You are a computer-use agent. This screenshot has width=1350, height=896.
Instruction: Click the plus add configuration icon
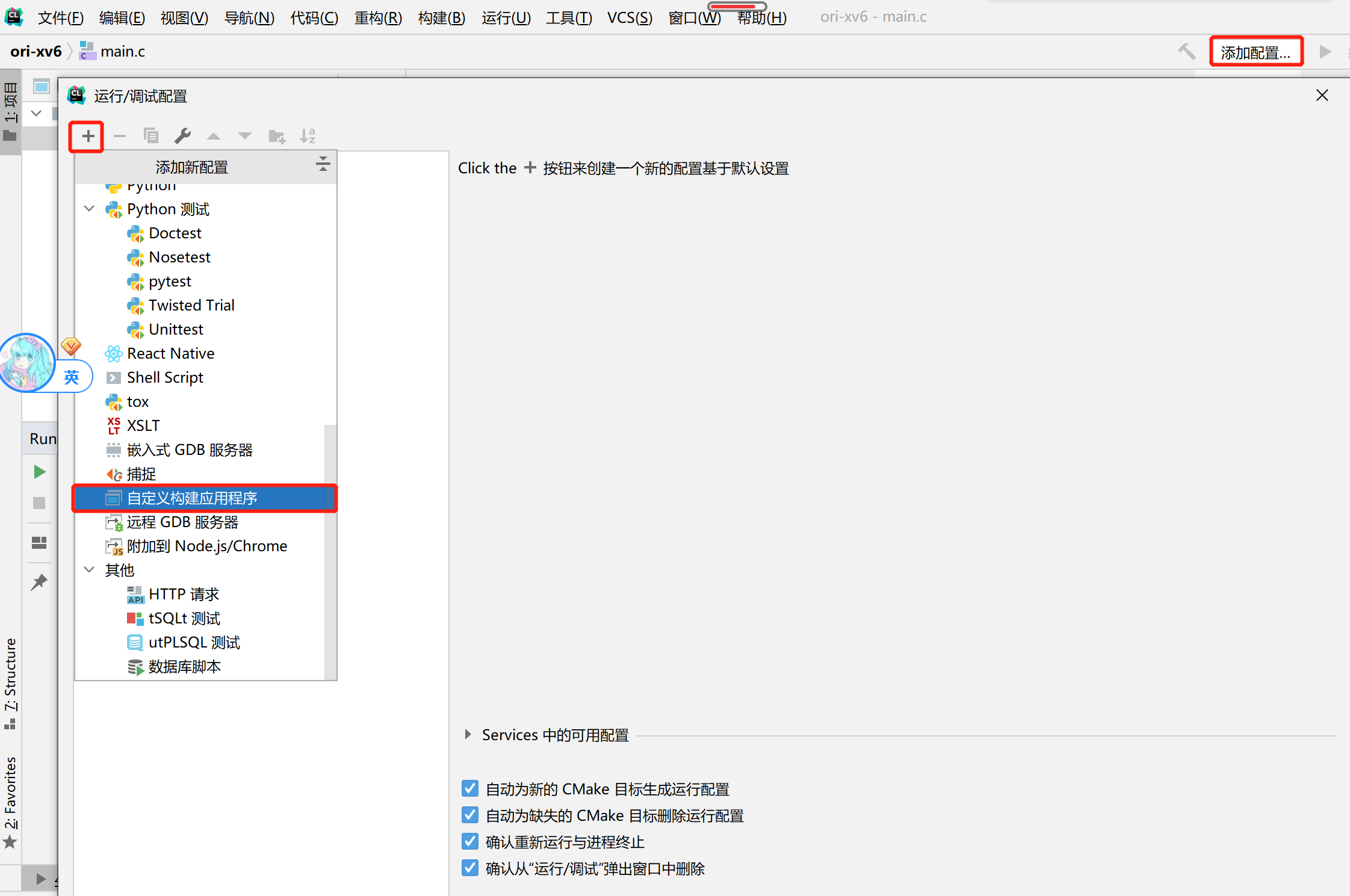pos(88,136)
